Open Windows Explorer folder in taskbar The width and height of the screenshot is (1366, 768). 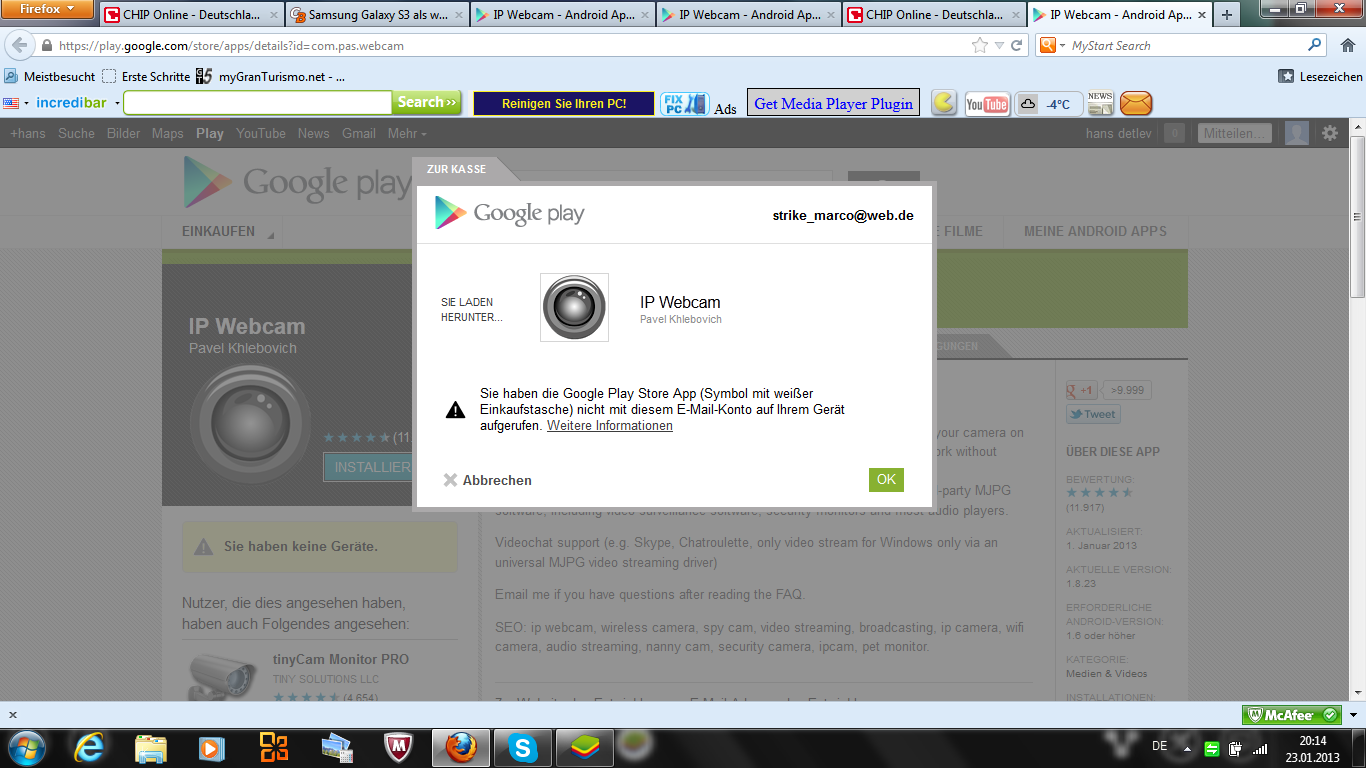click(x=151, y=747)
